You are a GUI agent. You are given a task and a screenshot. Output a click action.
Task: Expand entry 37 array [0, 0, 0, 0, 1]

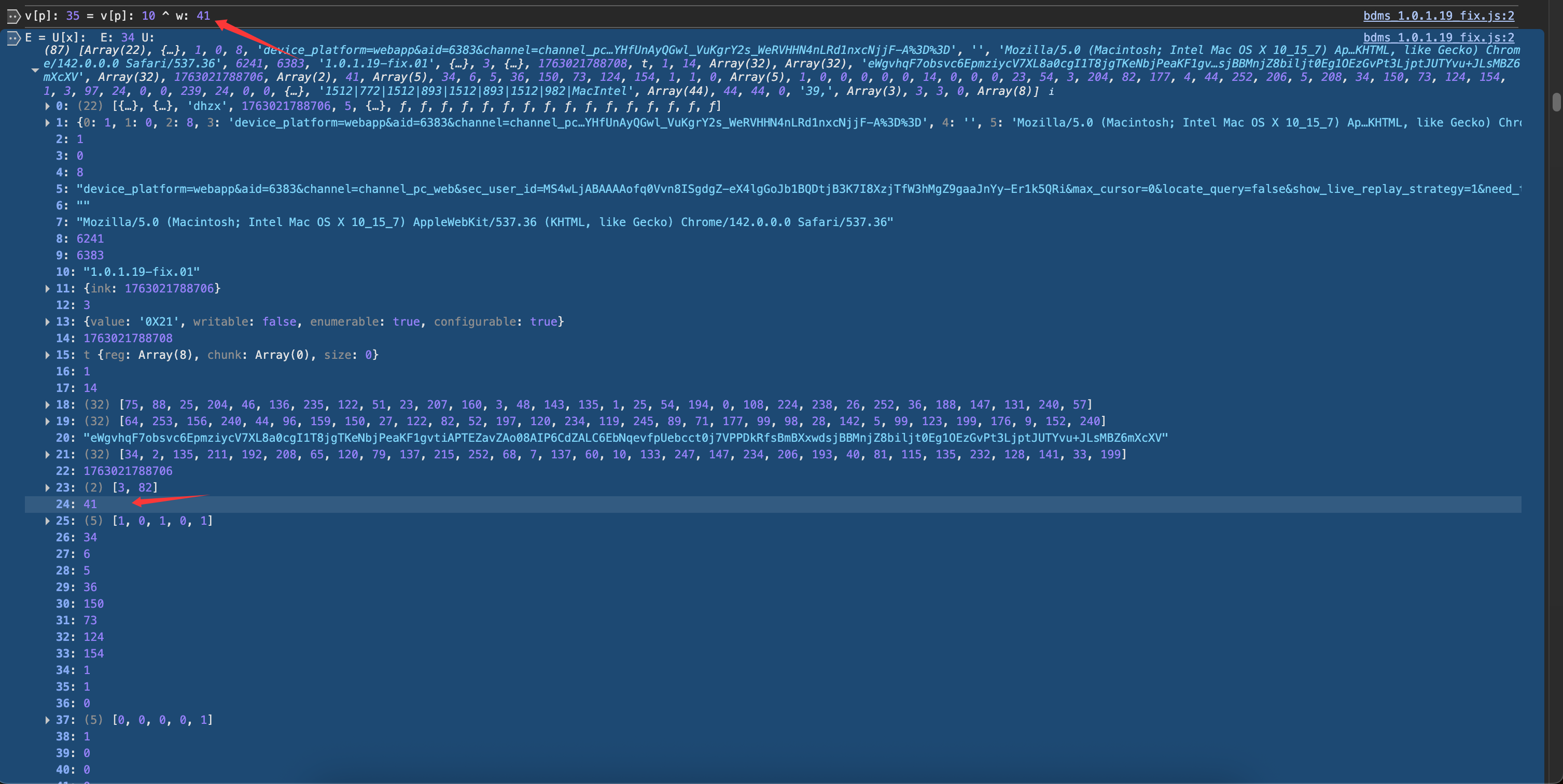(47, 720)
